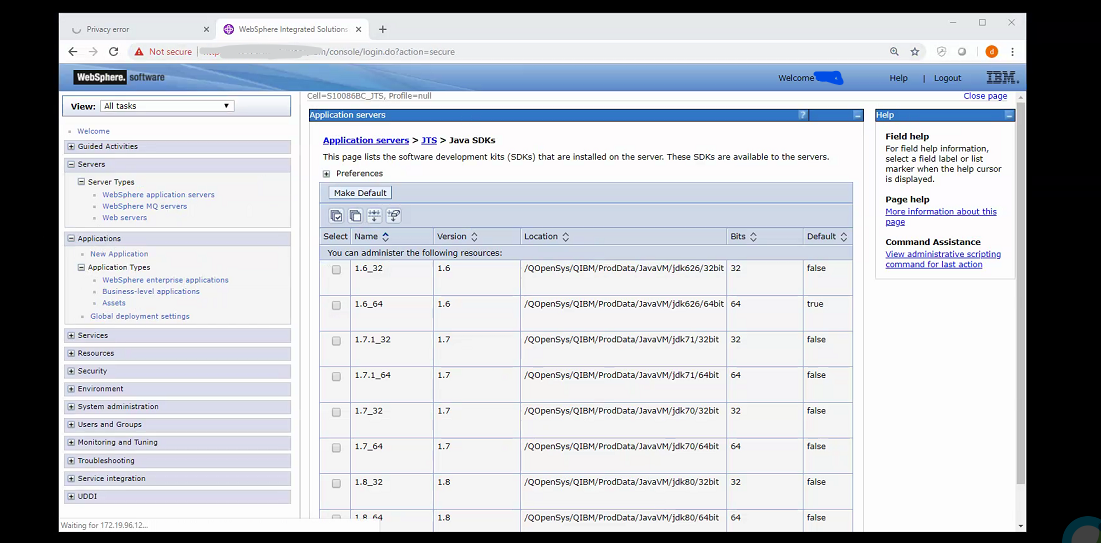Open the Chrome three-dot menu
Viewport: 1101px width, 543px height.
click(1012, 51)
